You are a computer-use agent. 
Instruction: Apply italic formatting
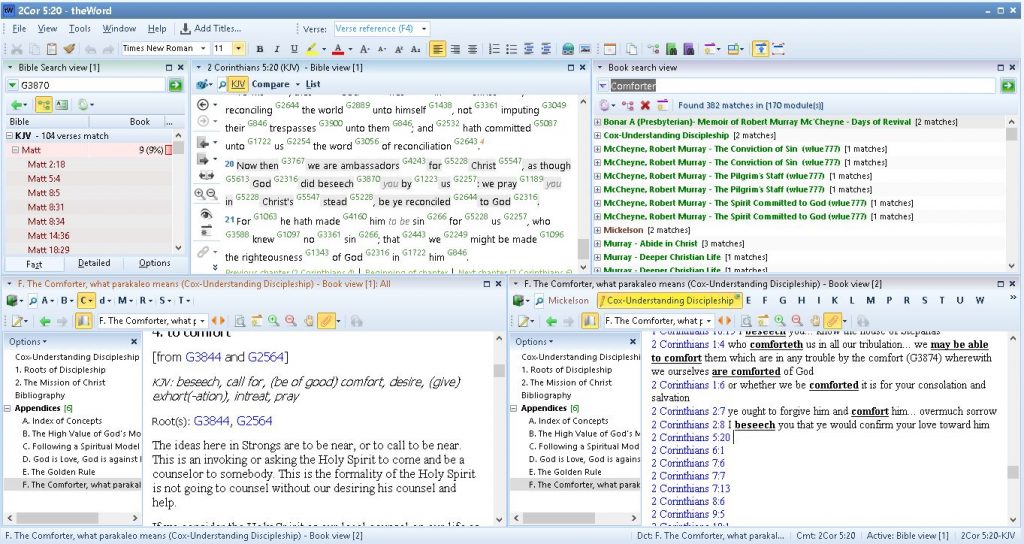[x=276, y=48]
